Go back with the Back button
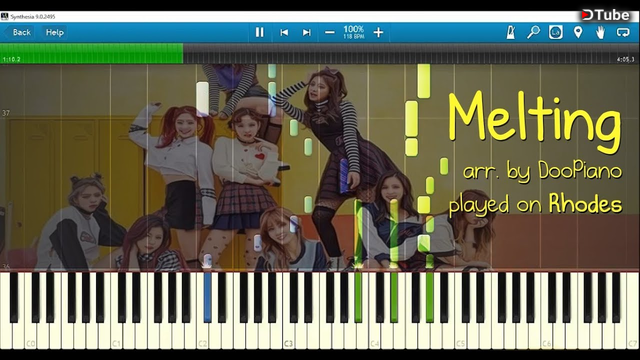 [18, 32]
